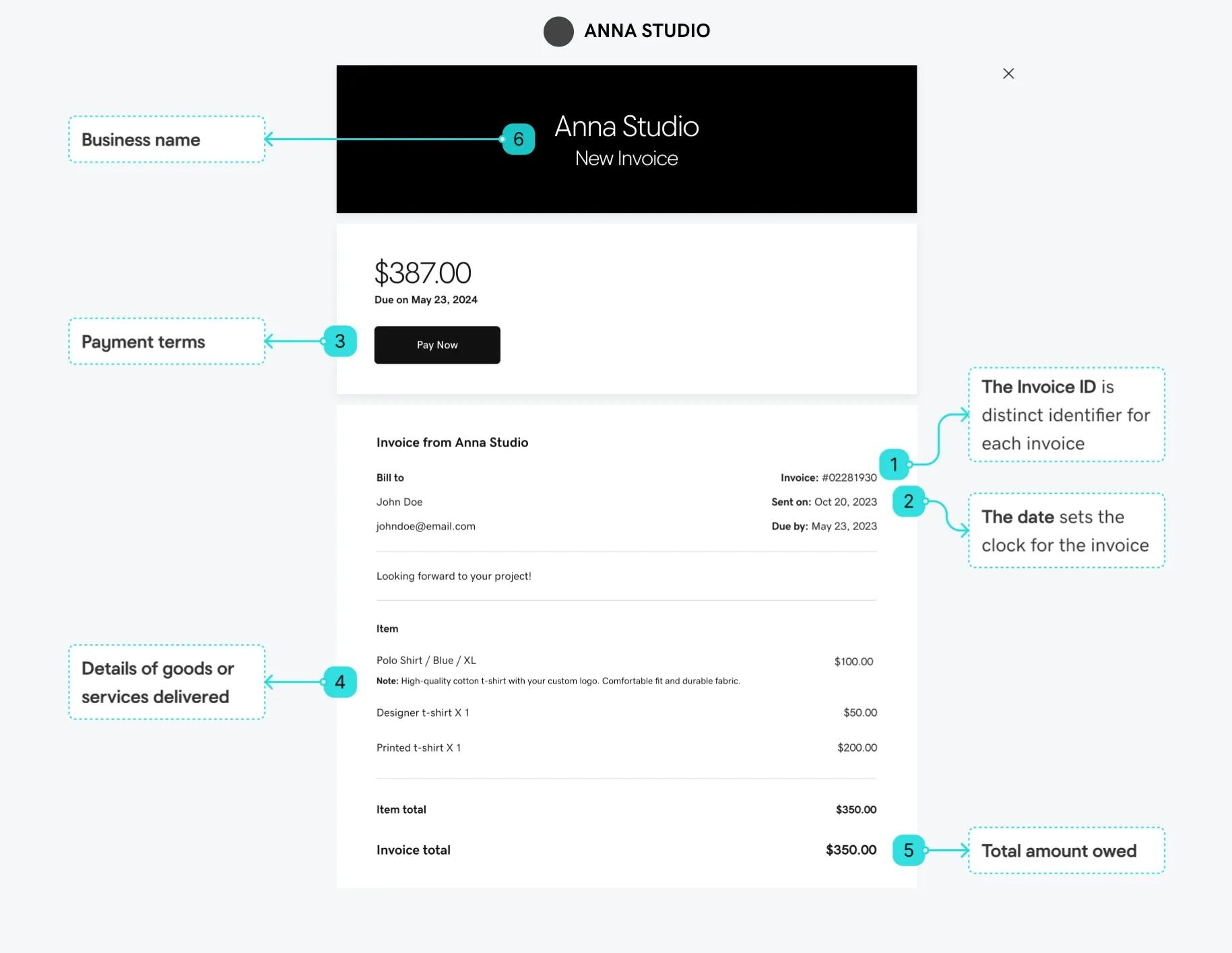Viewport: 1232px width, 953px height.
Task: Select the Total amount owed callout
Action: click(x=1066, y=851)
